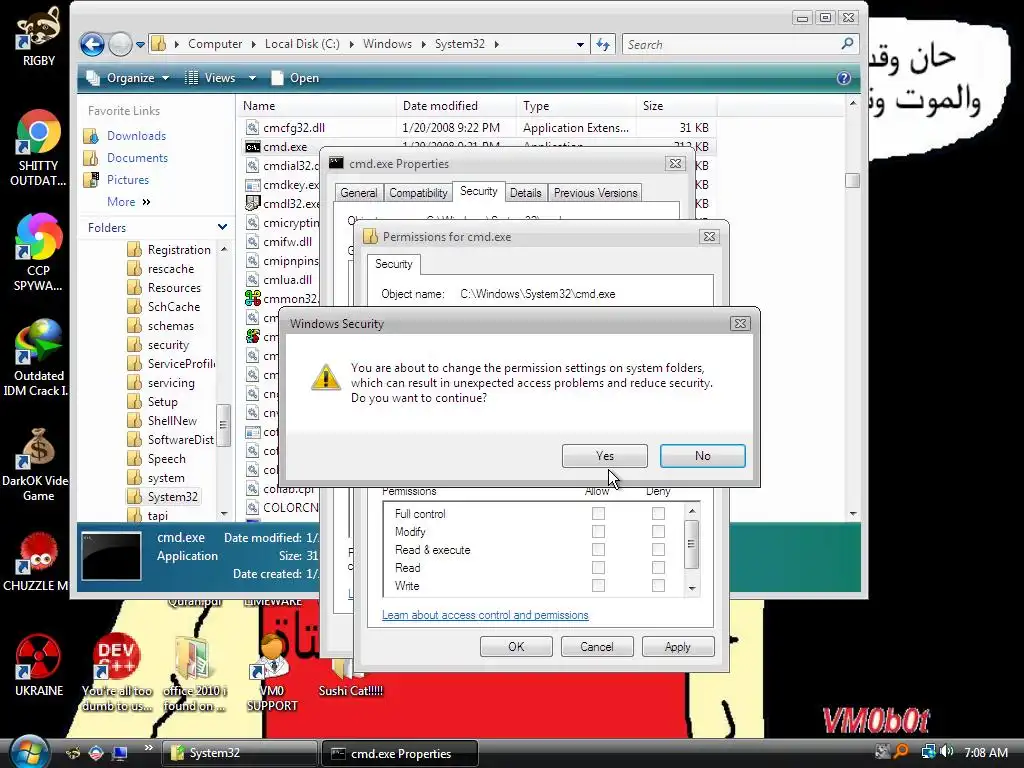Image resolution: width=1024 pixels, height=768 pixels.
Task: Click the cmd.exe preview thumbnail
Action: tap(111, 556)
